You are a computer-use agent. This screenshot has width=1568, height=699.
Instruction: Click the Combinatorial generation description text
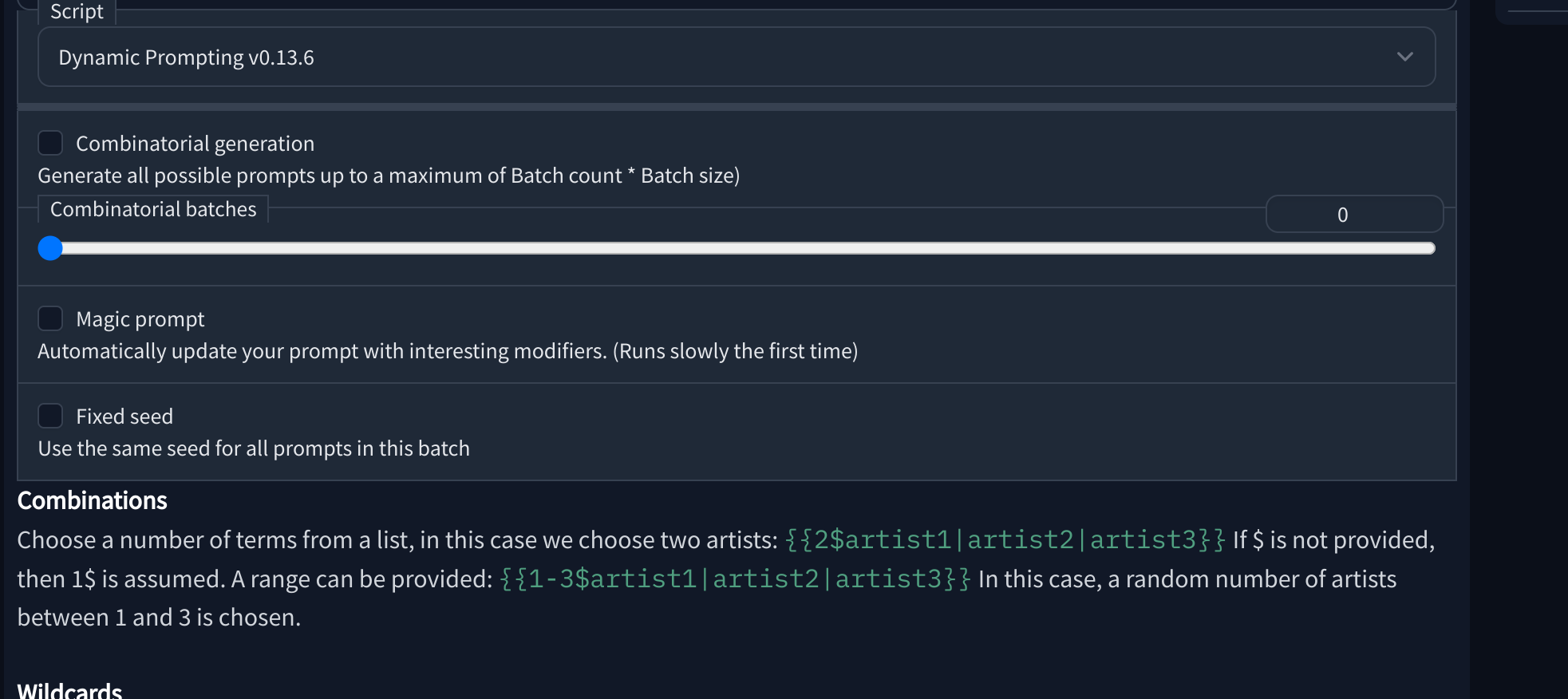(389, 175)
